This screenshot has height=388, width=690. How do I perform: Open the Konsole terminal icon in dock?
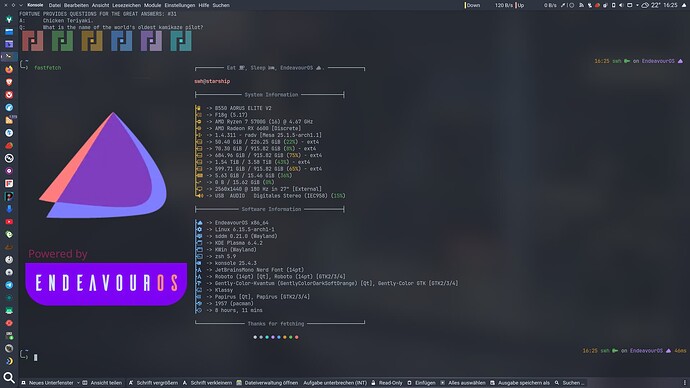[9, 57]
